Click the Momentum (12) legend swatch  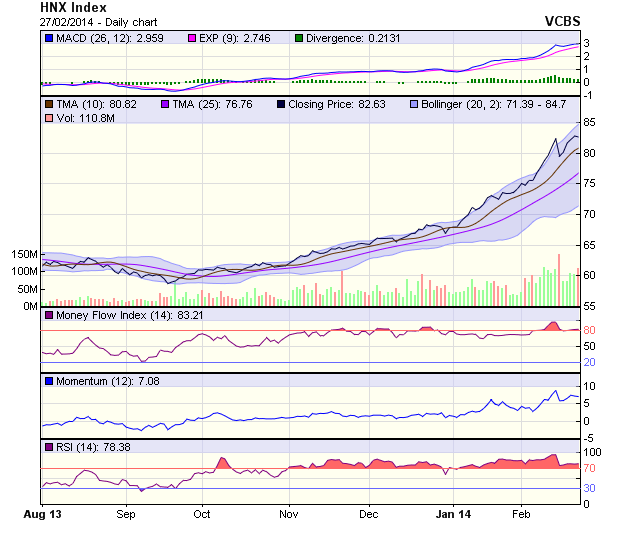(49, 381)
